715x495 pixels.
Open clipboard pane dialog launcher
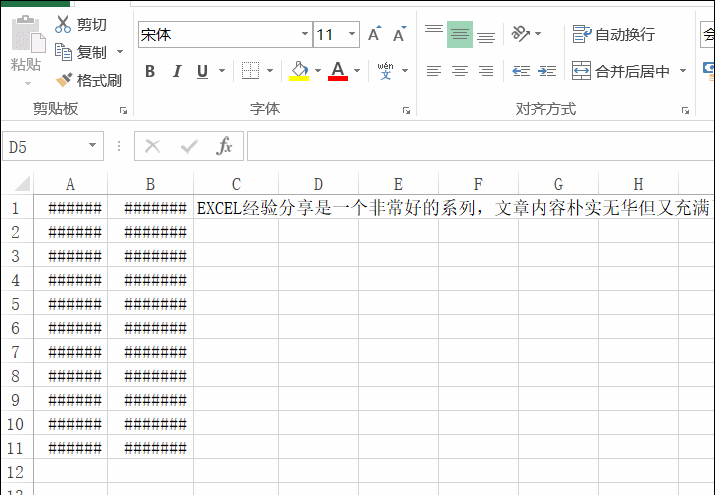123,110
